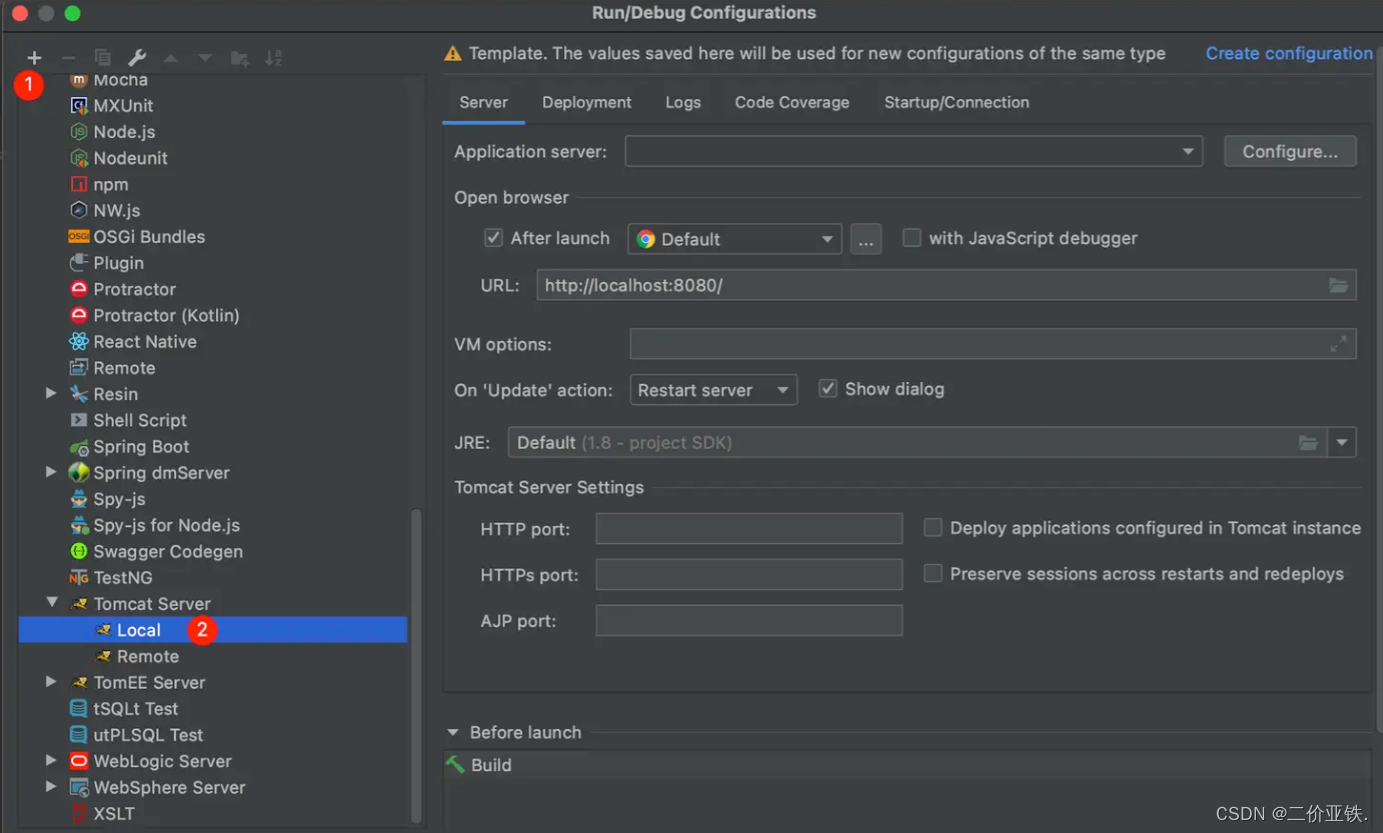Open the Restart server update action dropdown

(713, 390)
